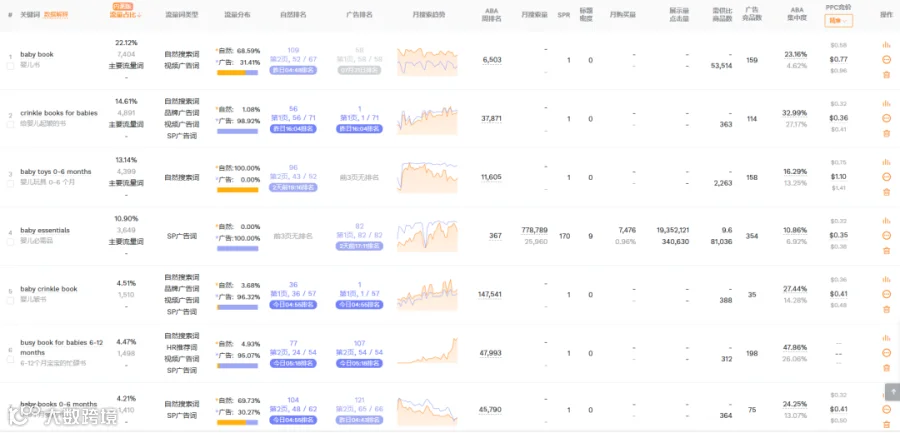The height and width of the screenshot is (433, 900).
Task: Click monthly searches value 778,789
Action: point(534,230)
